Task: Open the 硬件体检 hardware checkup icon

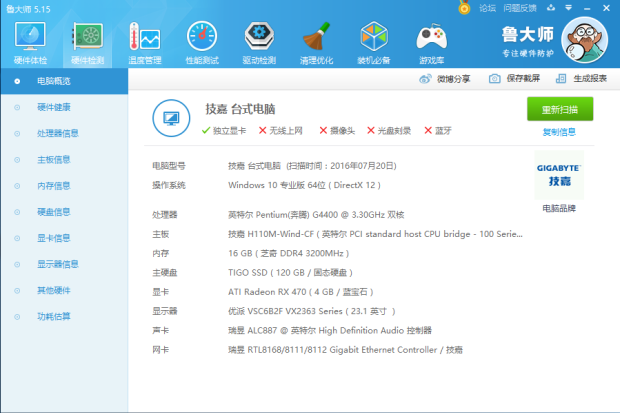Action: (30, 43)
